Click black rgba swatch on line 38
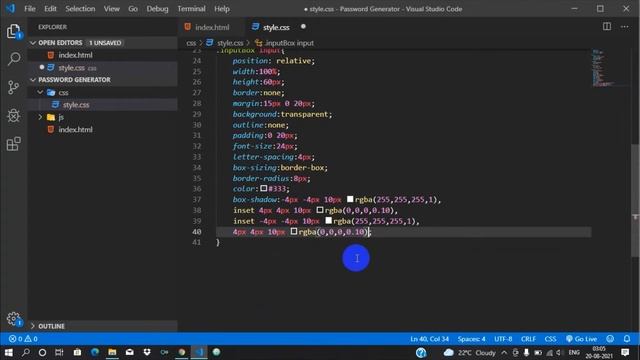The height and width of the screenshot is (360, 640). [x=320, y=210]
